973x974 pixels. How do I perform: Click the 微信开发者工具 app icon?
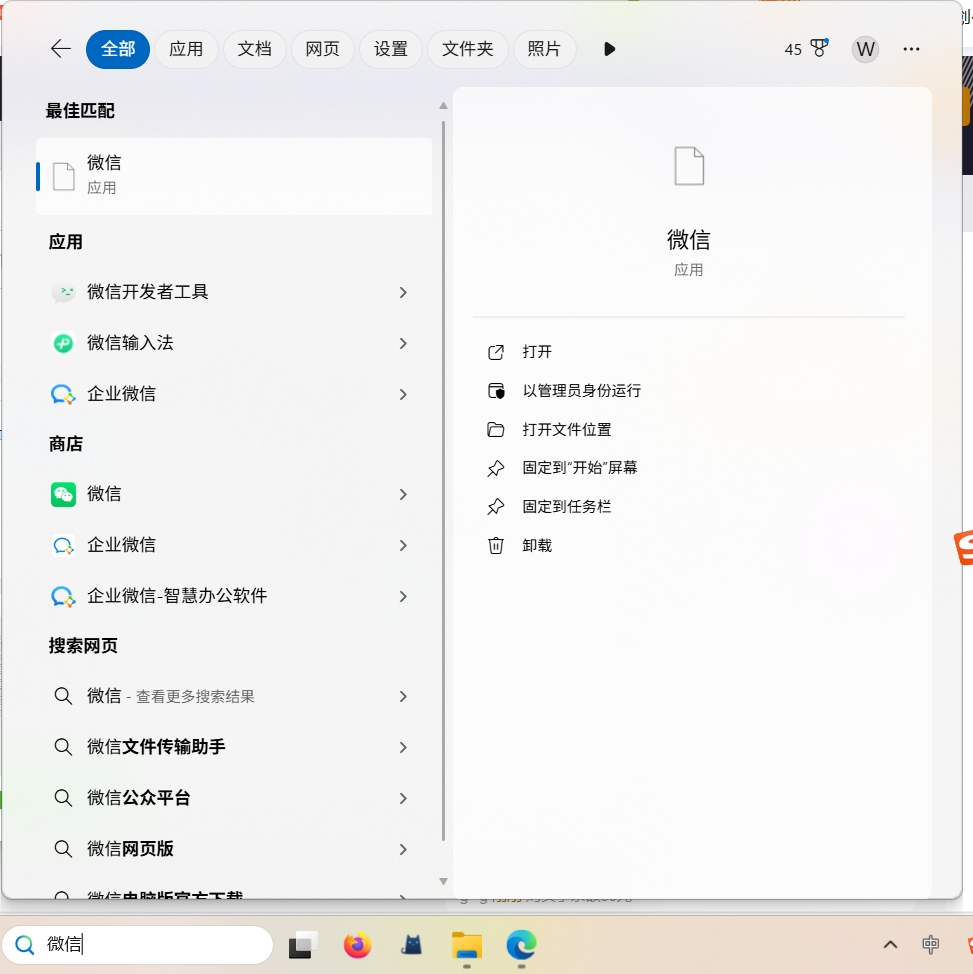[x=63, y=292]
